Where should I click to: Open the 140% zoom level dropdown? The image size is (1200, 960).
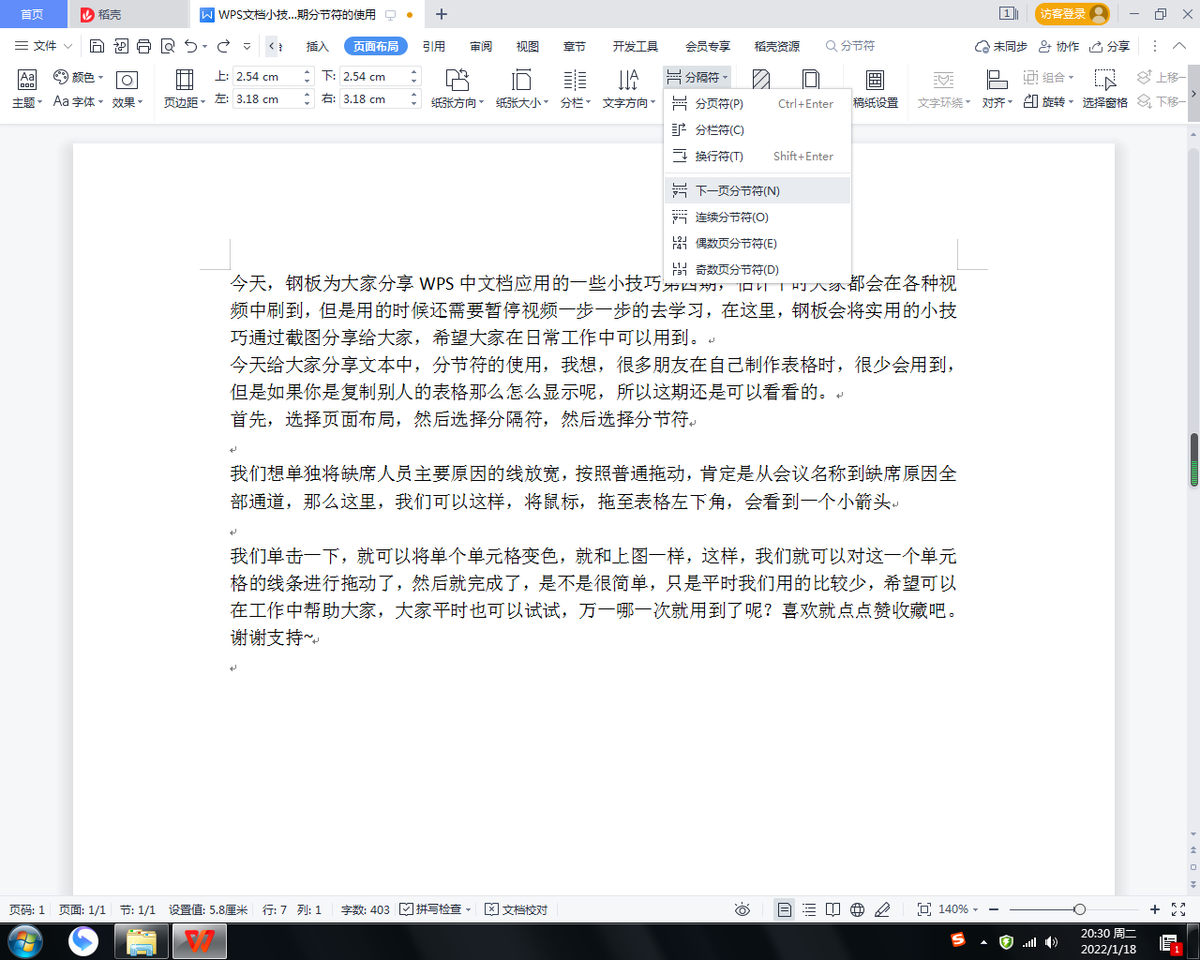pos(958,909)
